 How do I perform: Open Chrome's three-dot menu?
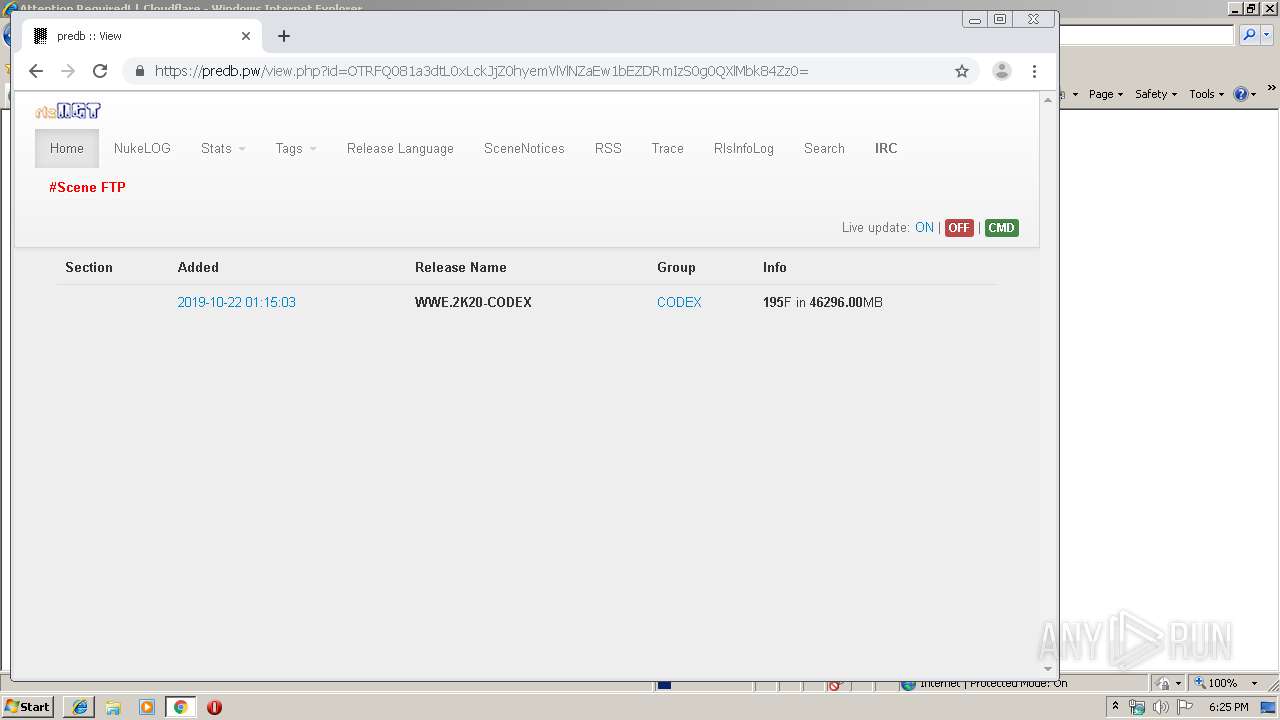pos(1035,71)
